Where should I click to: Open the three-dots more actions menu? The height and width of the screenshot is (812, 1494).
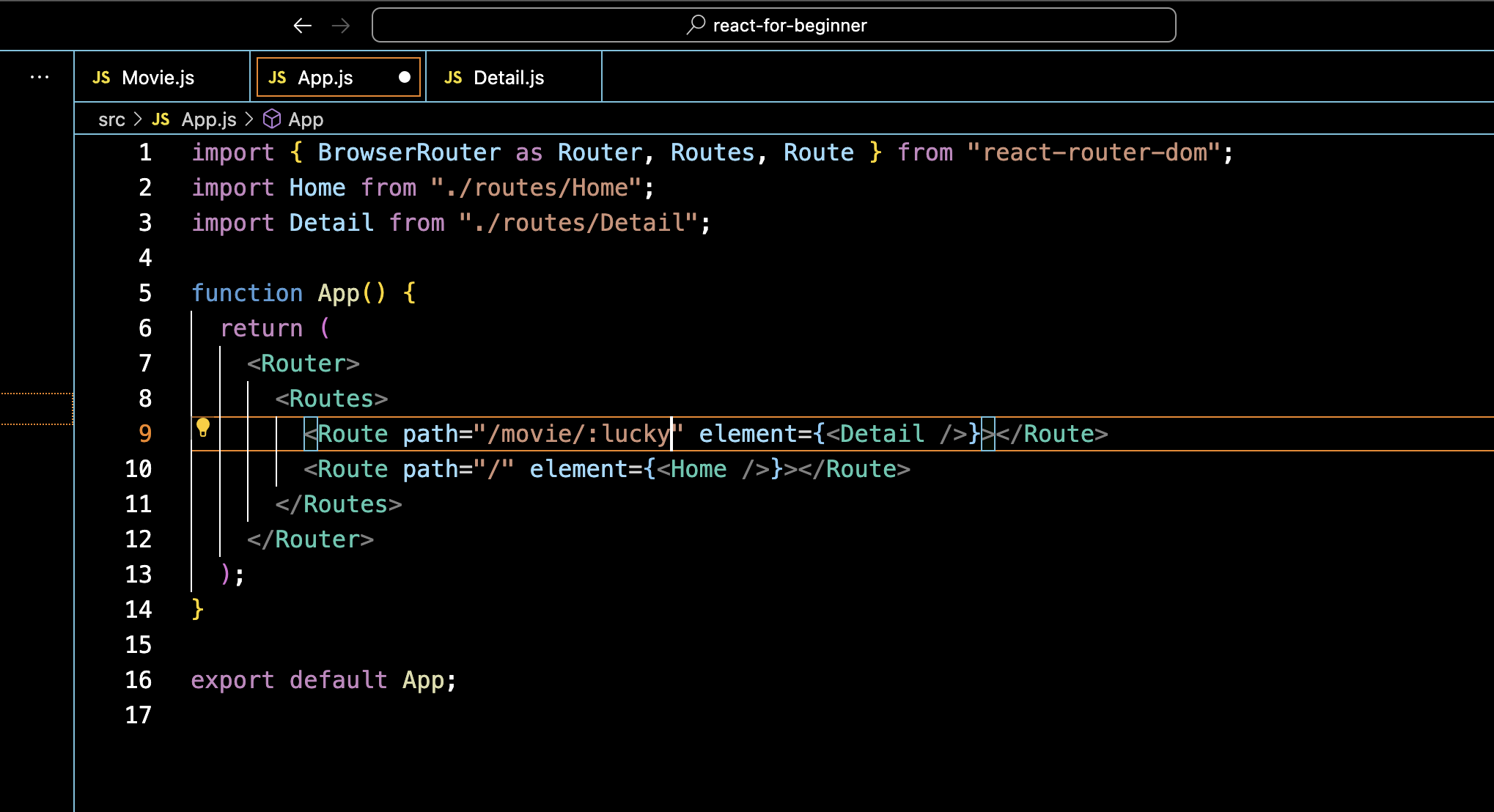40,77
